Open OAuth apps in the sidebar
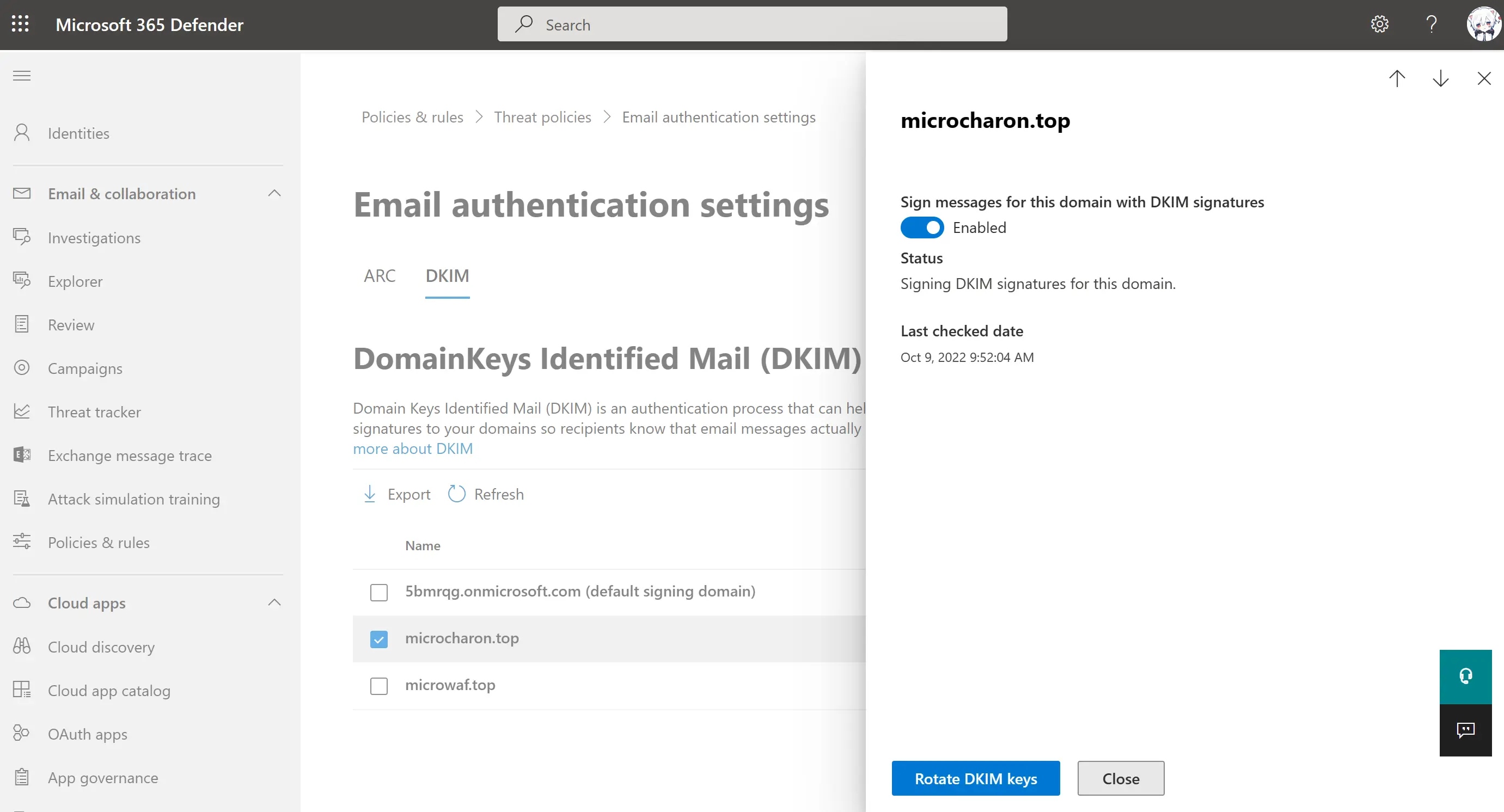The width and height of the screenshot is (1504, 812). point(88,734)
